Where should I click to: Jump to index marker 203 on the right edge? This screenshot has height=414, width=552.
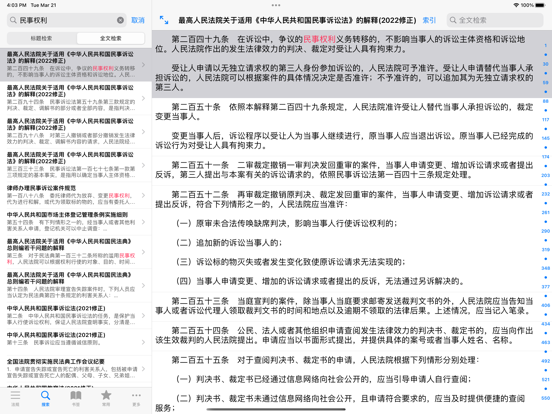[x=546, y=175]
